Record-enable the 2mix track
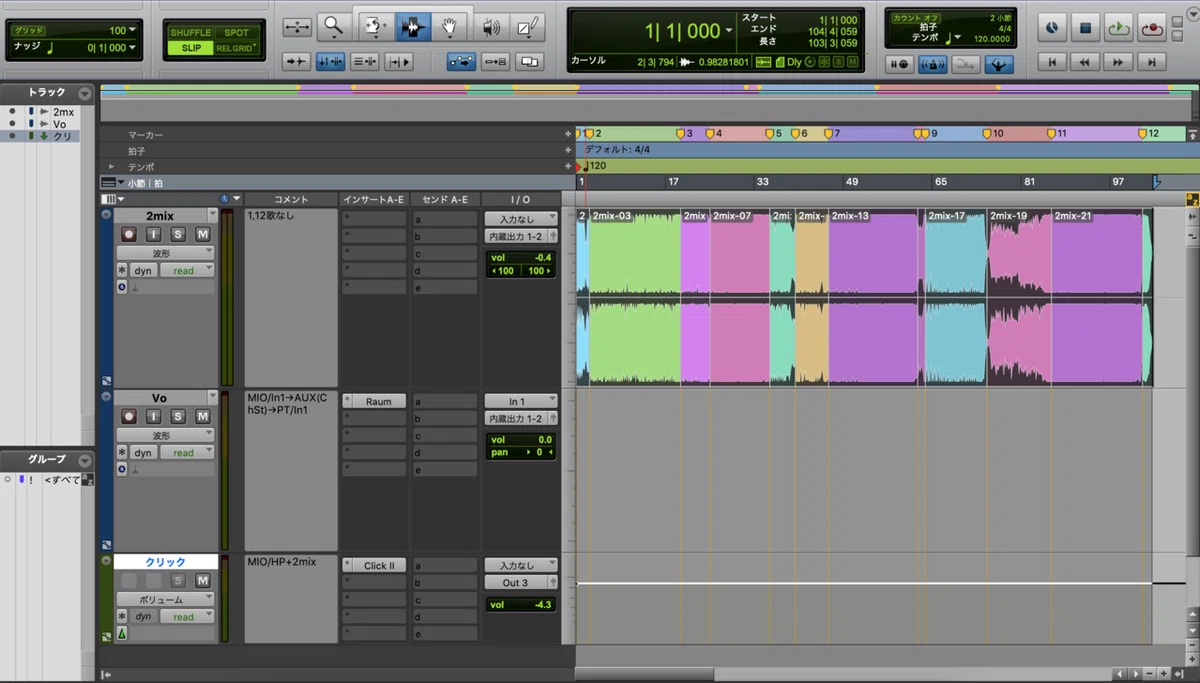The image size is (1200, 683). click(x=128, y=234)
